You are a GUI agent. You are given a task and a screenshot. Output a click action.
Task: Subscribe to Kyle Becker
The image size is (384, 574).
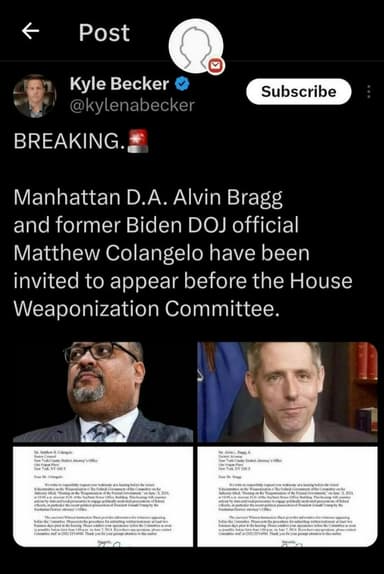point(299,92)
